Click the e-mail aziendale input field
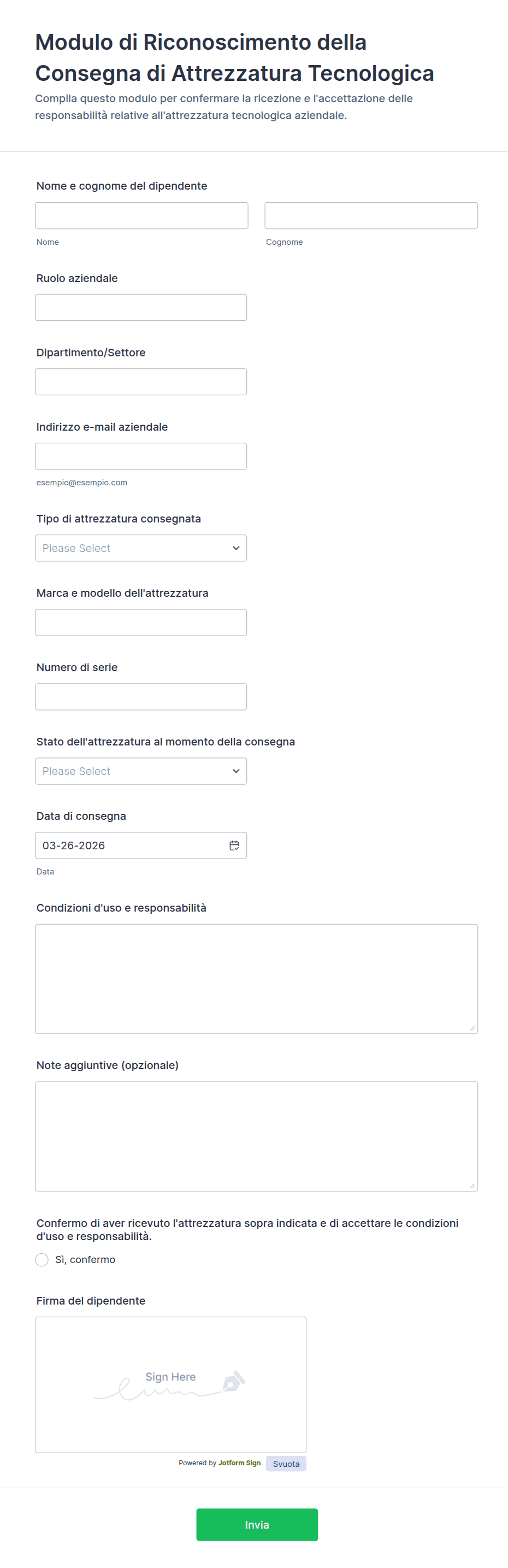508x1568 pixels. [x=141, y=456]
